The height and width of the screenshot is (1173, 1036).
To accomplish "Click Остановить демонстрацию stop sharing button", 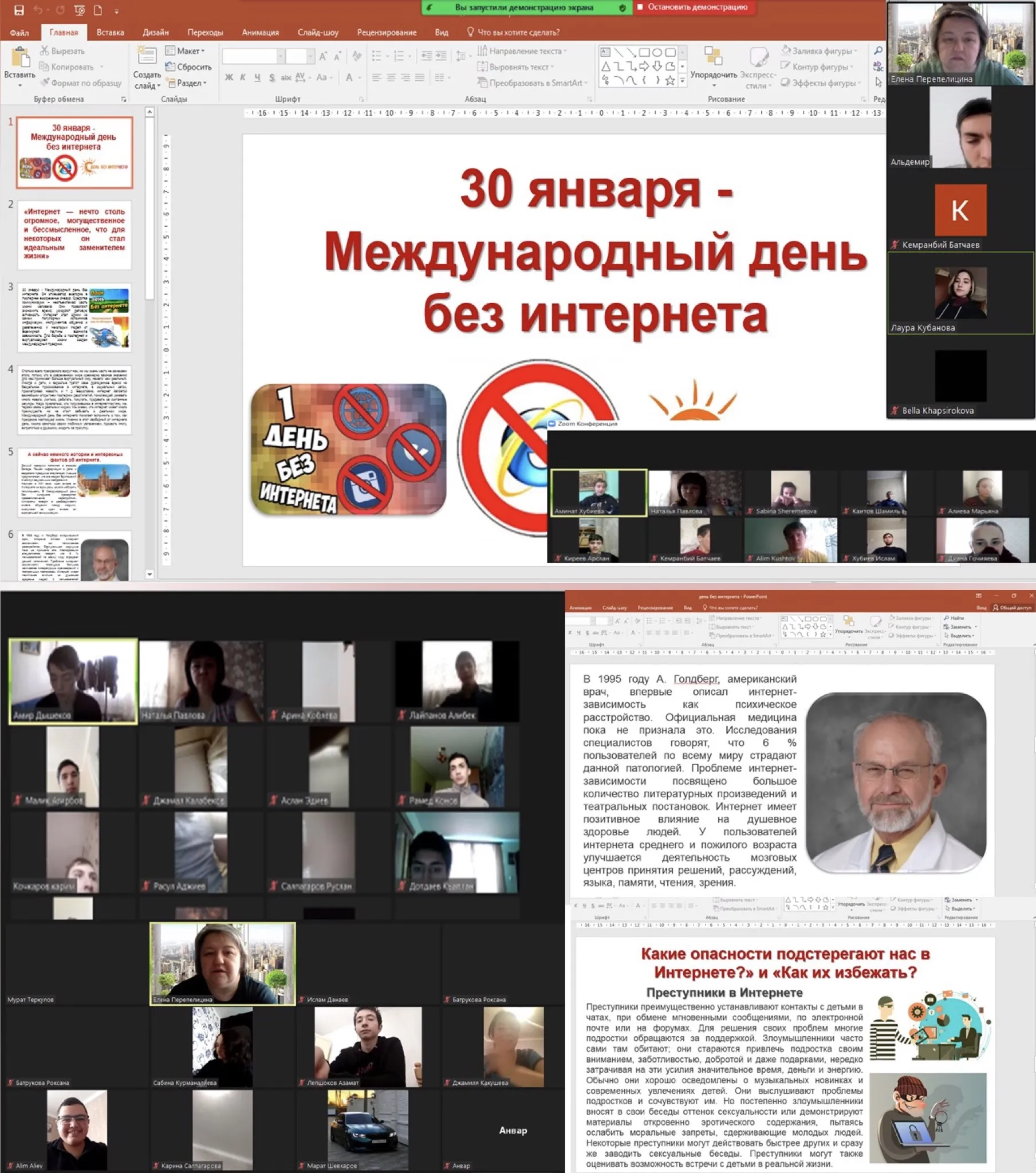I will 694,7.
